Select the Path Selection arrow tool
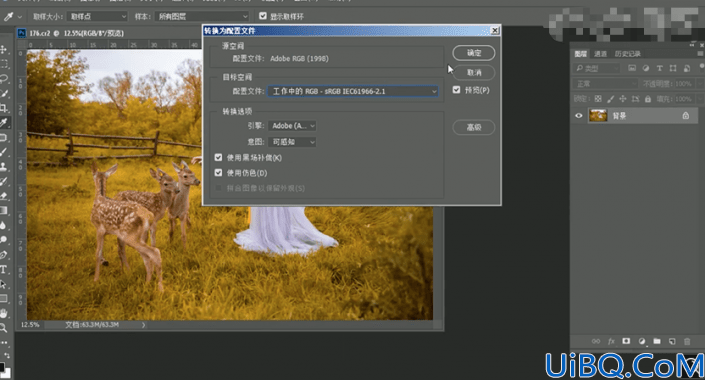 pos(4,284)
